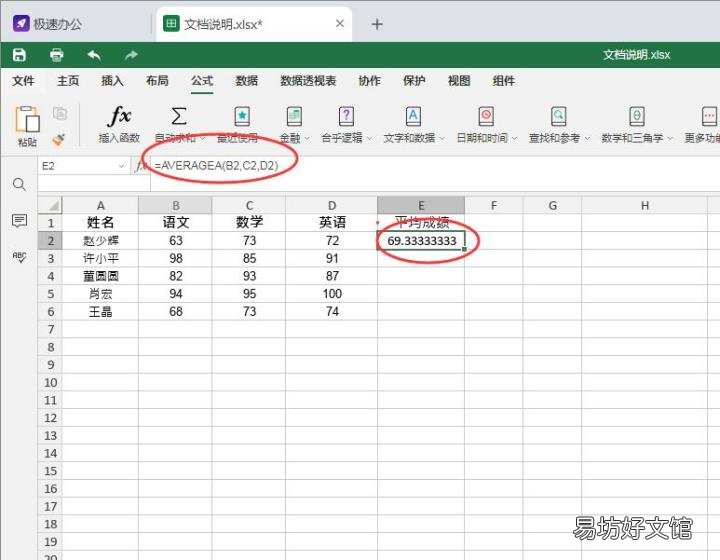The height and width of the screenshot is (560, 720).
Task: Select cell containing 赵少辉
Action: click(x=101, y=241)
